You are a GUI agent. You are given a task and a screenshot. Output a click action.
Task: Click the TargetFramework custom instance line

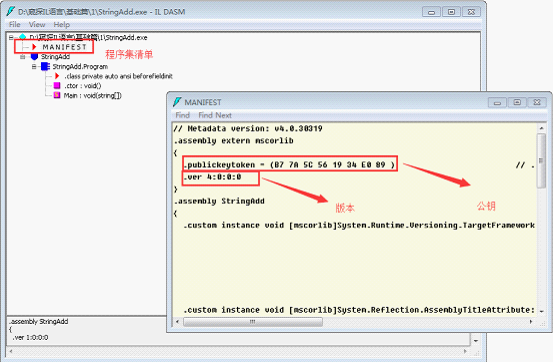click(359, 225)
